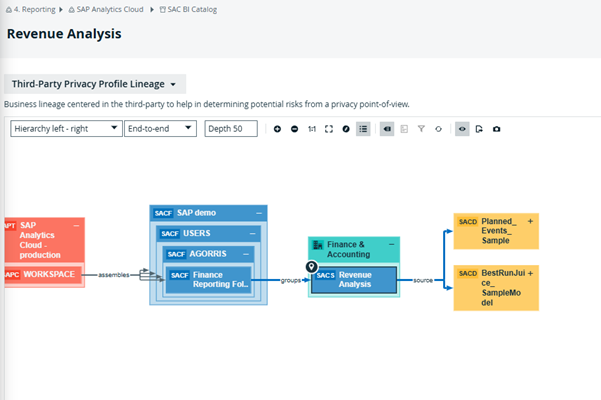Toggle the list legend button

point(363,129)
